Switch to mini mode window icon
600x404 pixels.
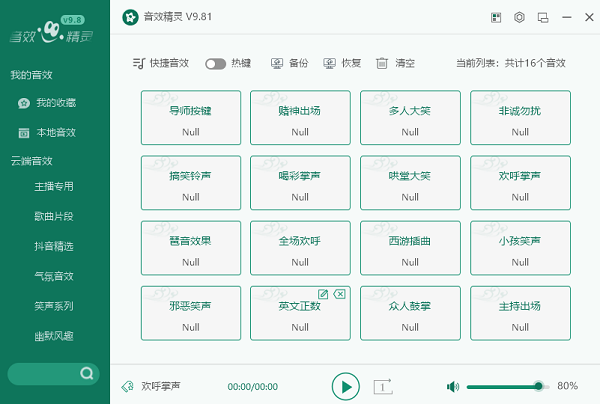click(543, 18)
